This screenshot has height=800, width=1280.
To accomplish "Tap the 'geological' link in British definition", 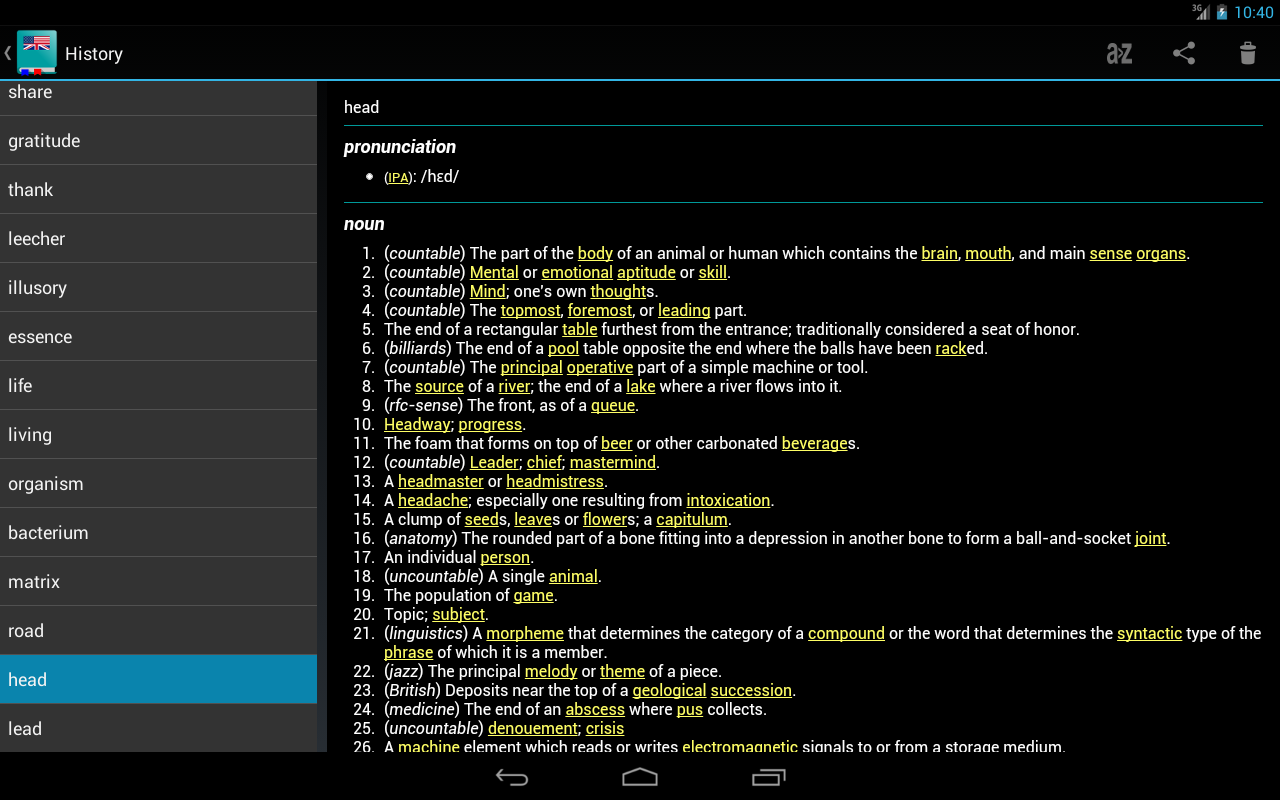I will tap(669, 691).
